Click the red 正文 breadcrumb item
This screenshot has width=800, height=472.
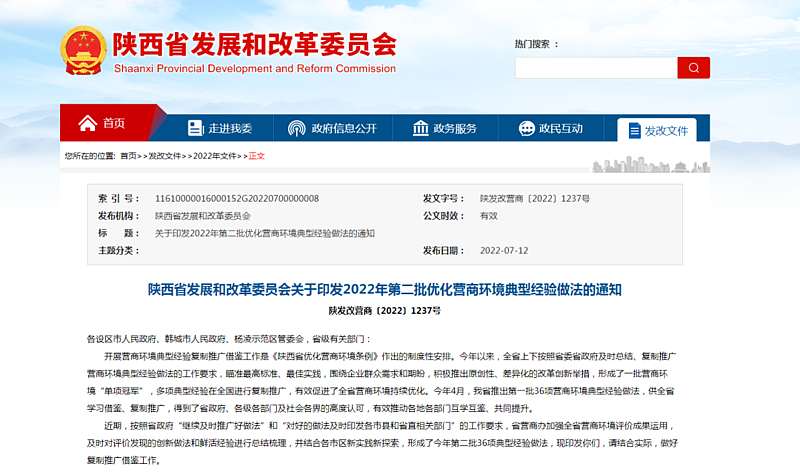[257, 156]
